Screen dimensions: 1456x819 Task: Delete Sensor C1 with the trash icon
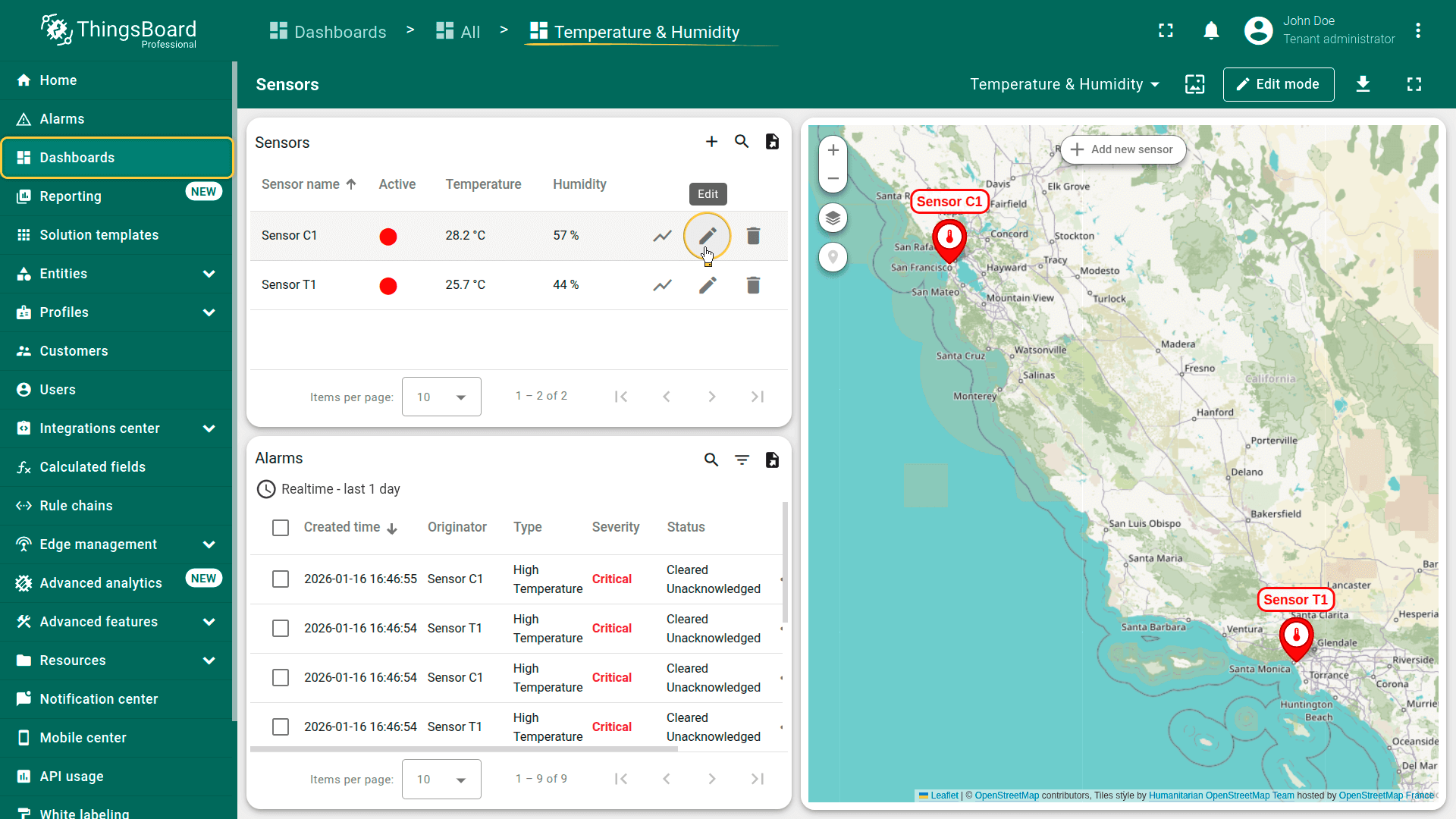click(x=752, y=236)
